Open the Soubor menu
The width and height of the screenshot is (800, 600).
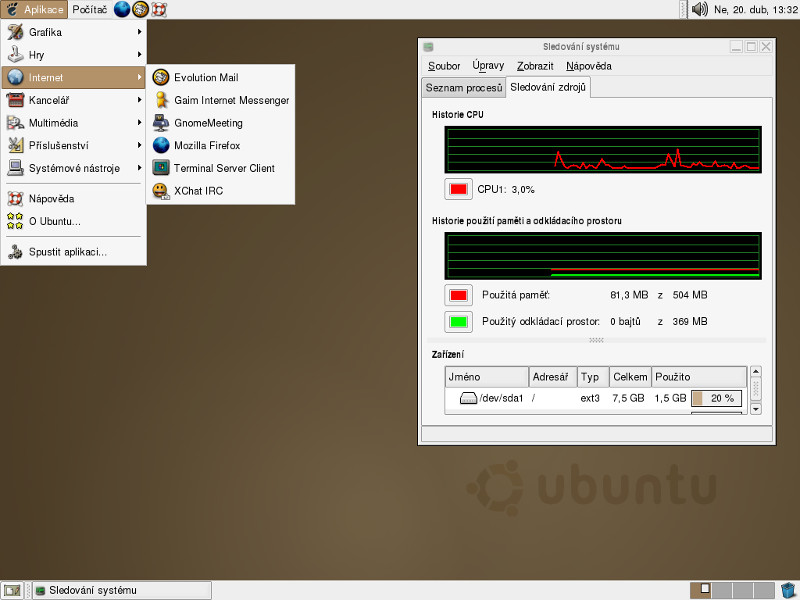point(444,66)
